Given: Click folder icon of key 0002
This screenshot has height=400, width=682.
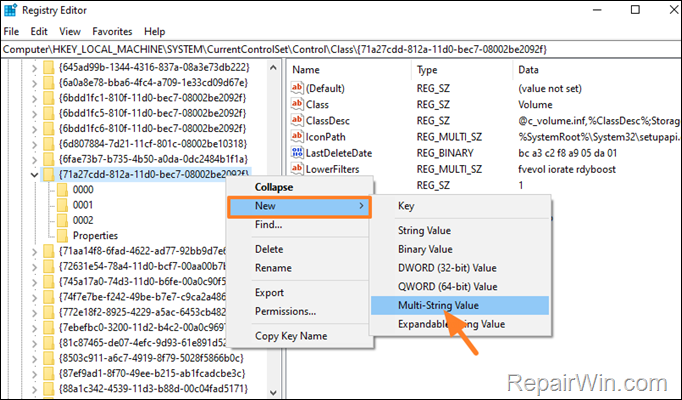Looking at the screenshot, I should 63,220.
